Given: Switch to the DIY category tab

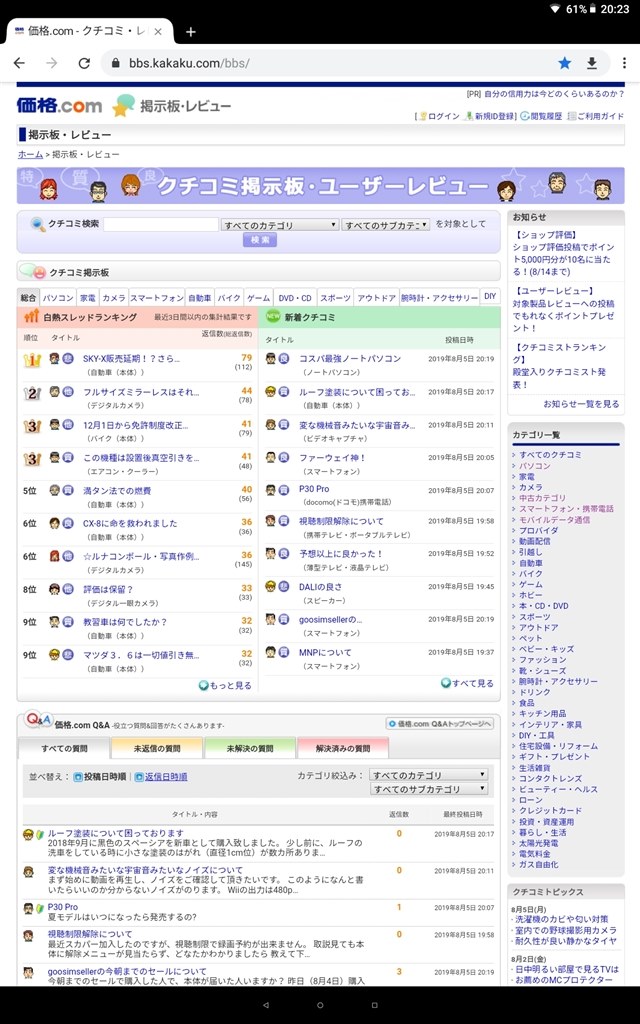Looking at the screenshot, I should [490, 296].
